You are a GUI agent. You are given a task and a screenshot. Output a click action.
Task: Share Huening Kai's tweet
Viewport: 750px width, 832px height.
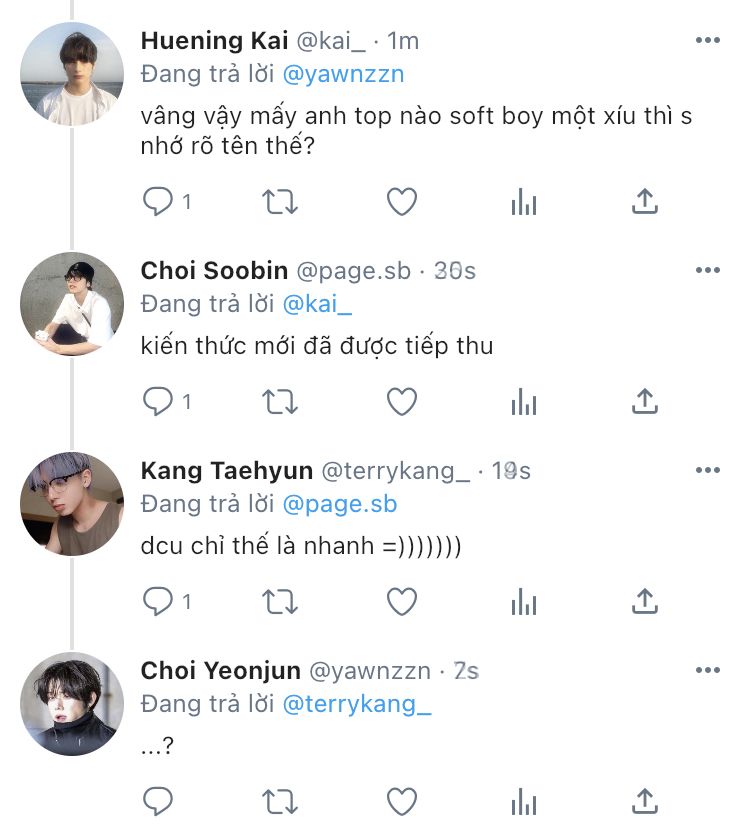pos(646,202)
